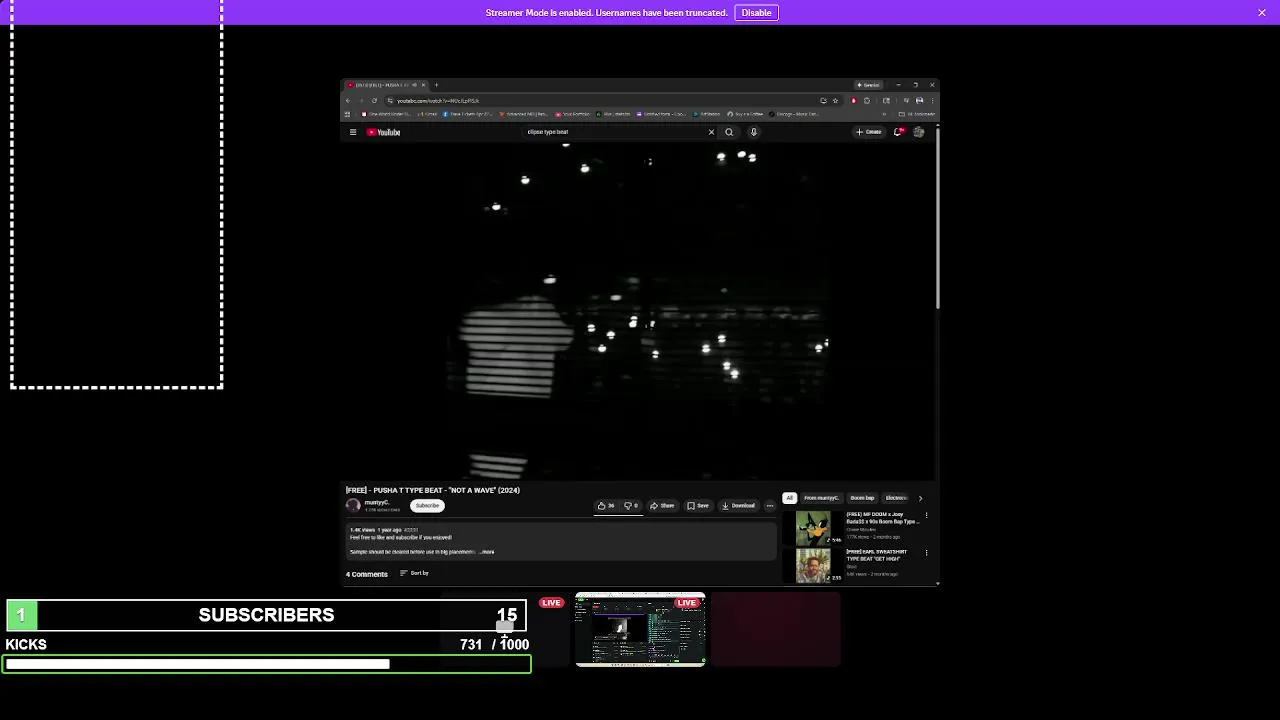Open the YouTube hamburger guide menu
Viewport: 1280px width, 720px height.
point(352,132)
